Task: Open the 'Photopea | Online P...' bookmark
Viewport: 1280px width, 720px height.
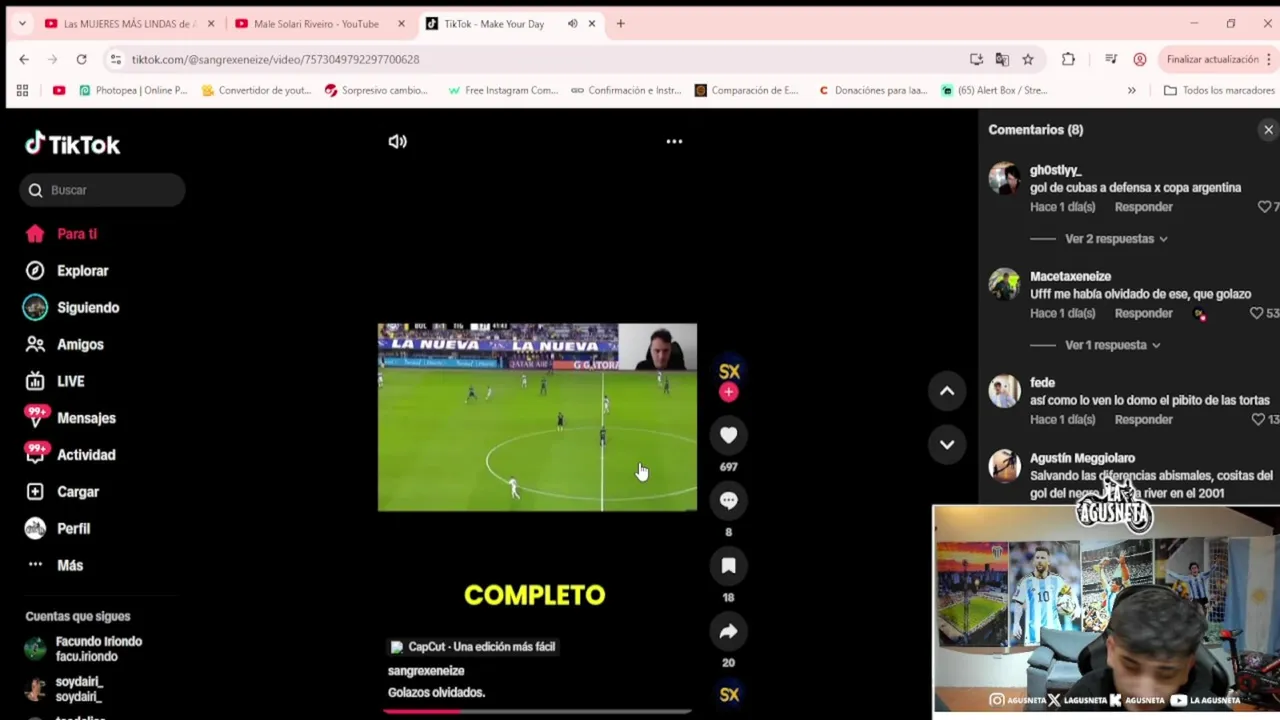Action: (x=133, y=90)
